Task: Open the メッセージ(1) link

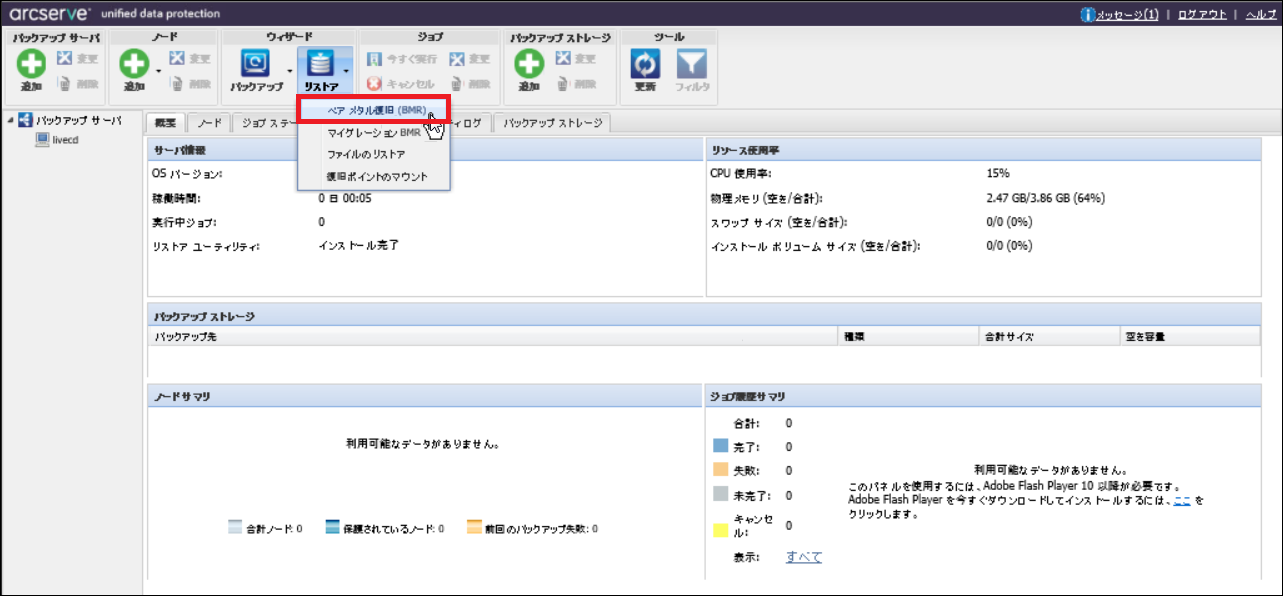Action: coord(1128,15)
